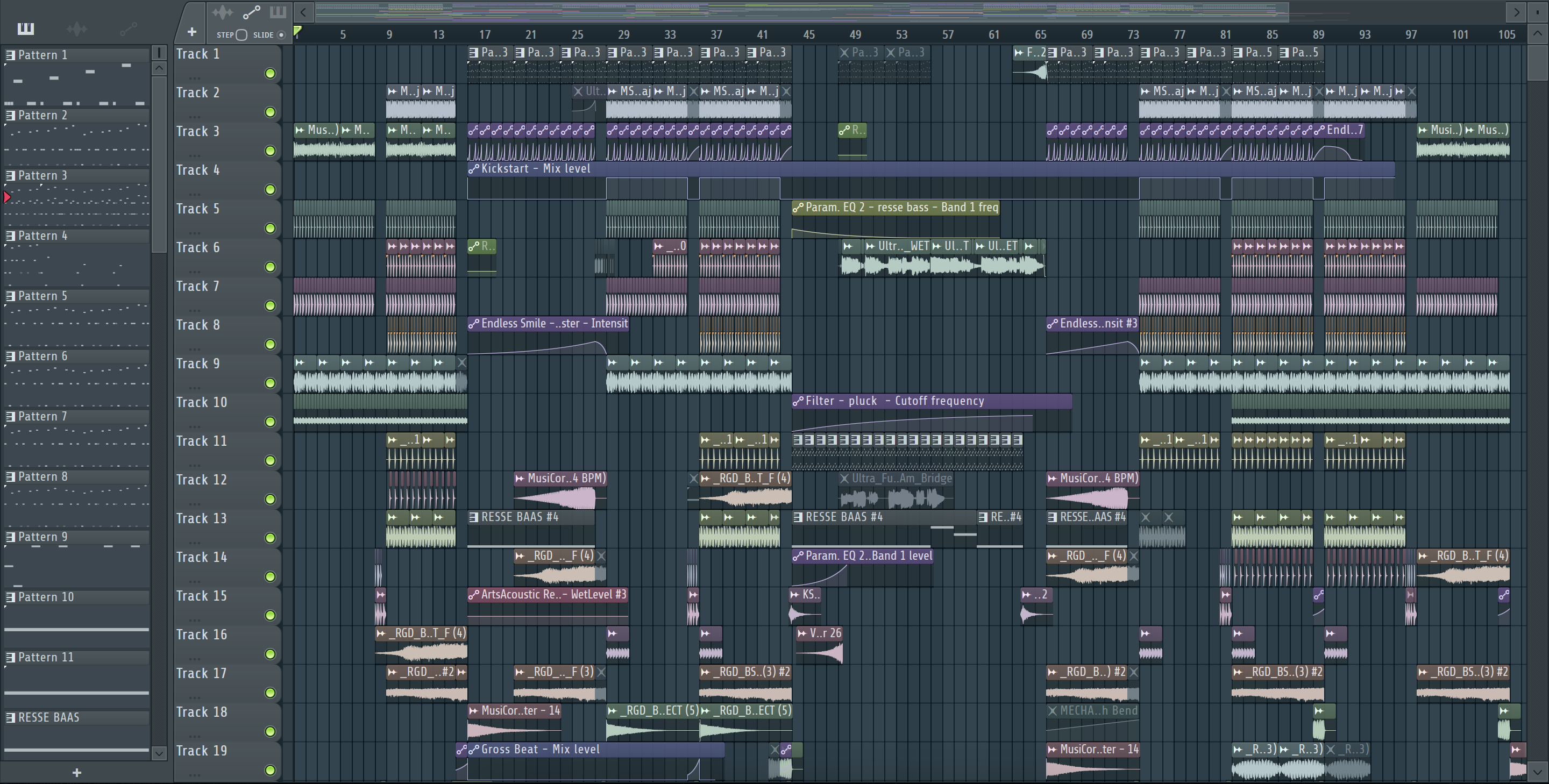Open clip menu of Track 16 _RGD_B..T_F (4) clip
Image resolution: width=1549 pixels, height=784 pixels.
[381, 633]
